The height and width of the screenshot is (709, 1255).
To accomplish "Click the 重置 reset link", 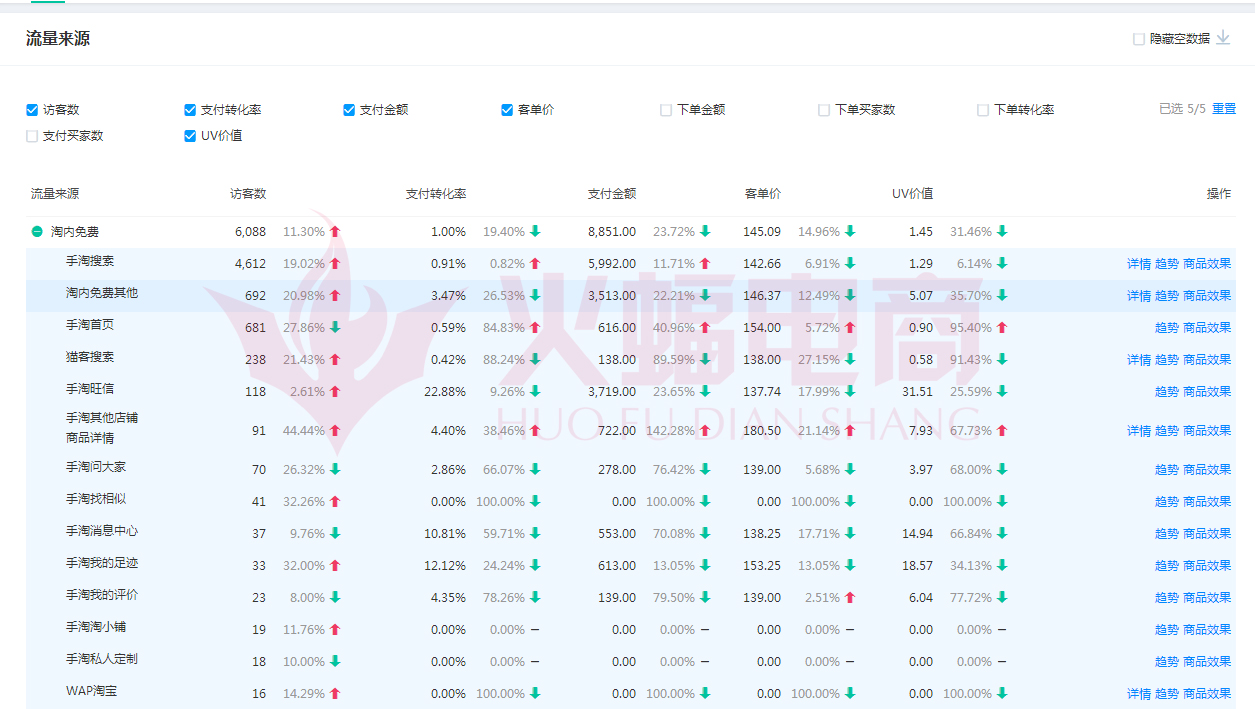I will 1224,109.
